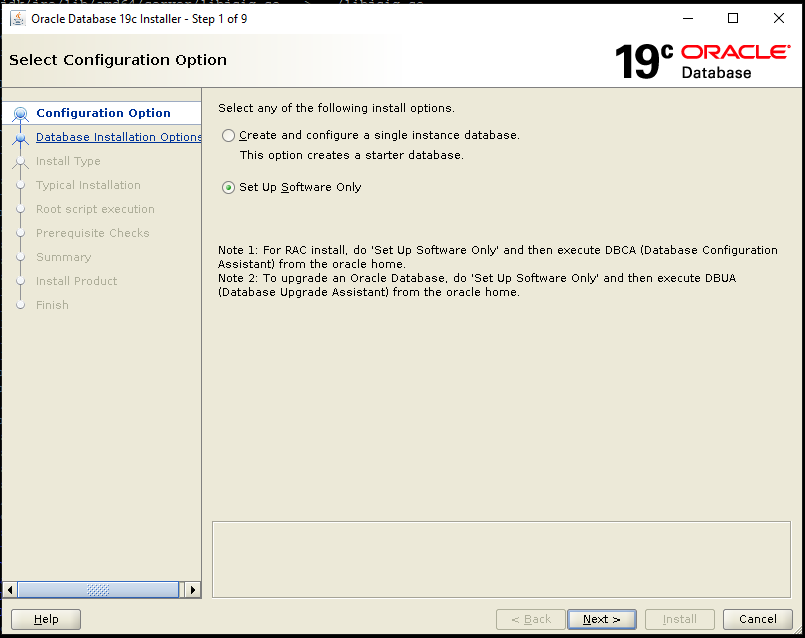Click the Install button
The image size is (805, 638).
tap(680, 620)
